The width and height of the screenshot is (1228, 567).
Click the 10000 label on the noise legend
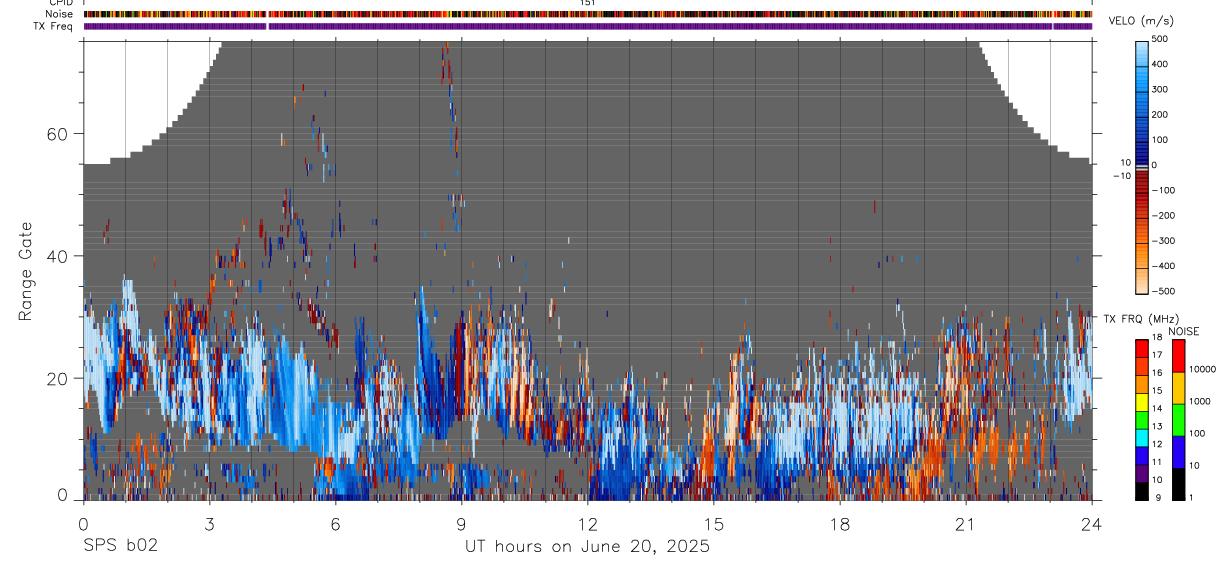pos(1202,369)
